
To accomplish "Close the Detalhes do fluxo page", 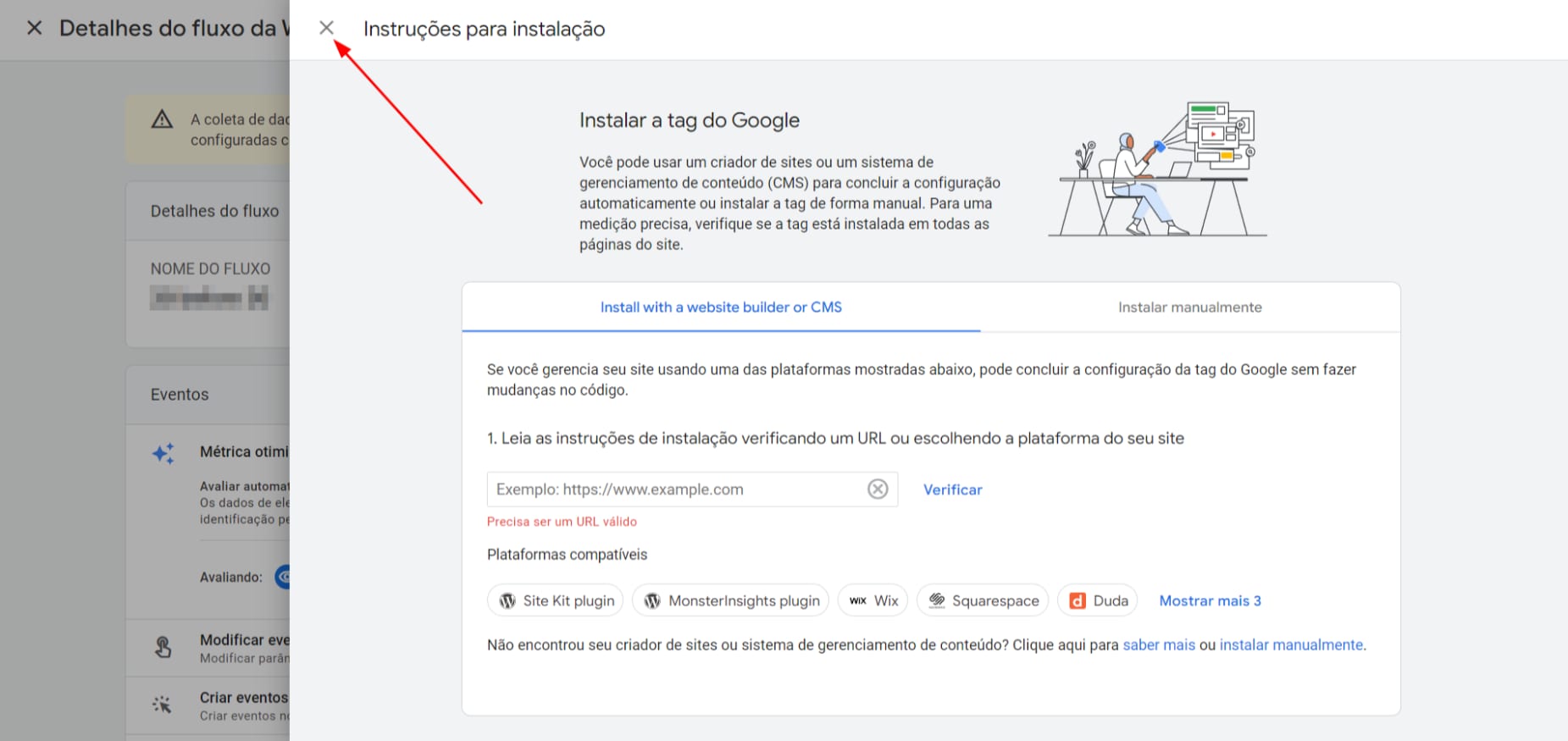I will 35,28.
